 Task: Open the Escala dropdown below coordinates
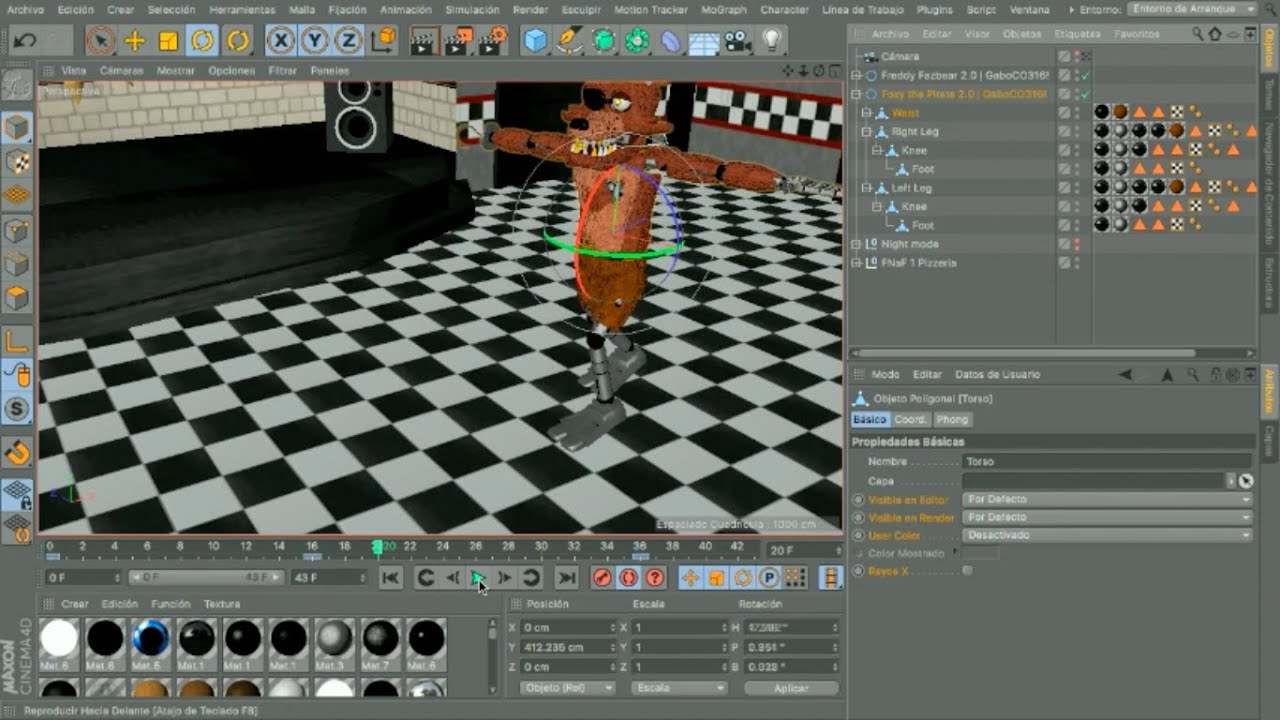[679, 688]
